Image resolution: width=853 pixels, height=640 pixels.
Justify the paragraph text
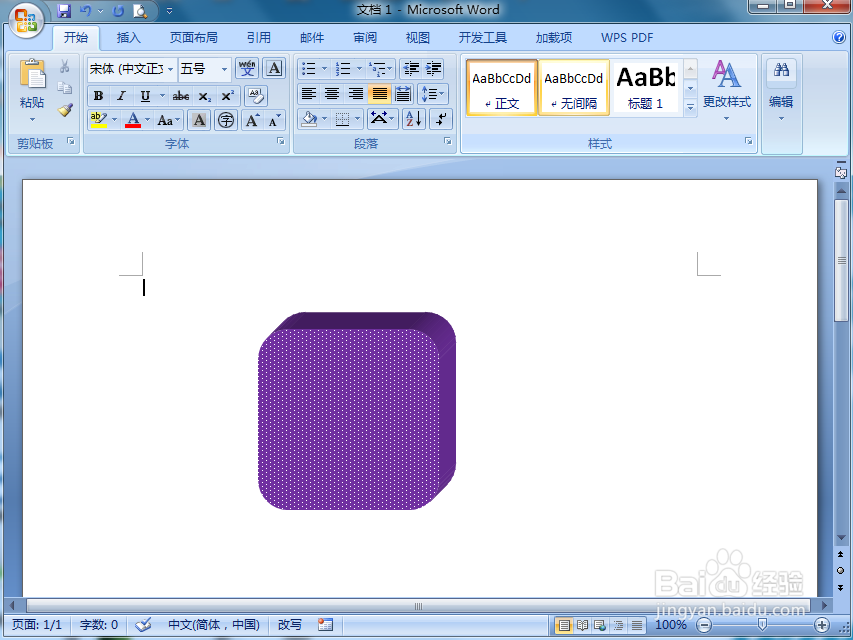tap(379, 94)
